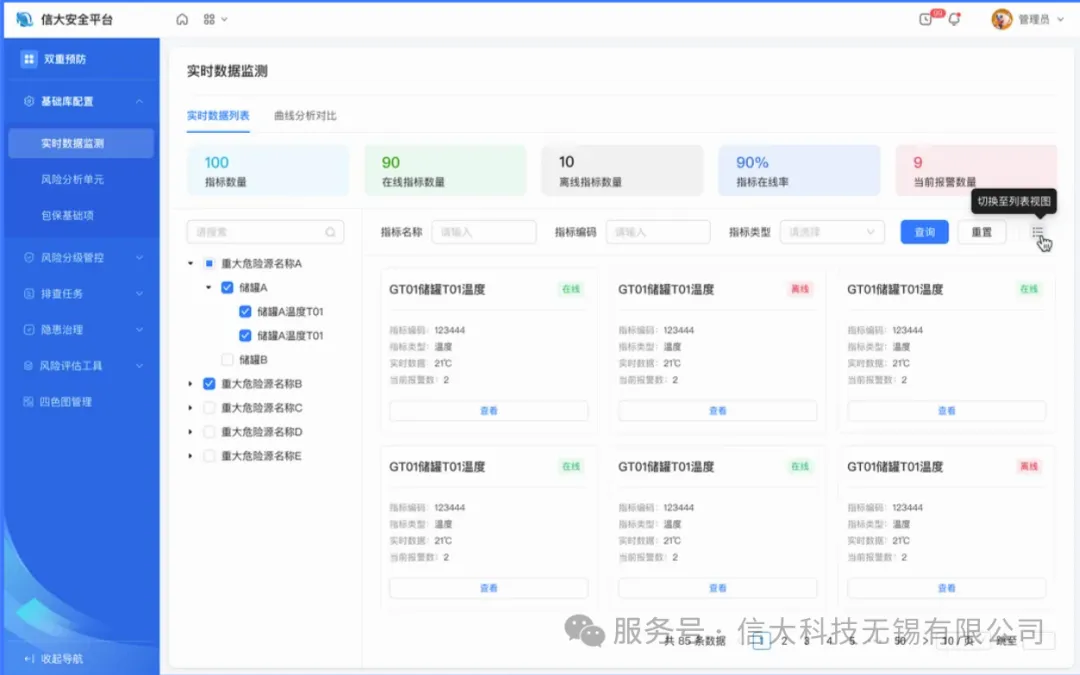Uncheck 重大危险源名称A checkbox

pyautogui.click(x=209, y=262)
